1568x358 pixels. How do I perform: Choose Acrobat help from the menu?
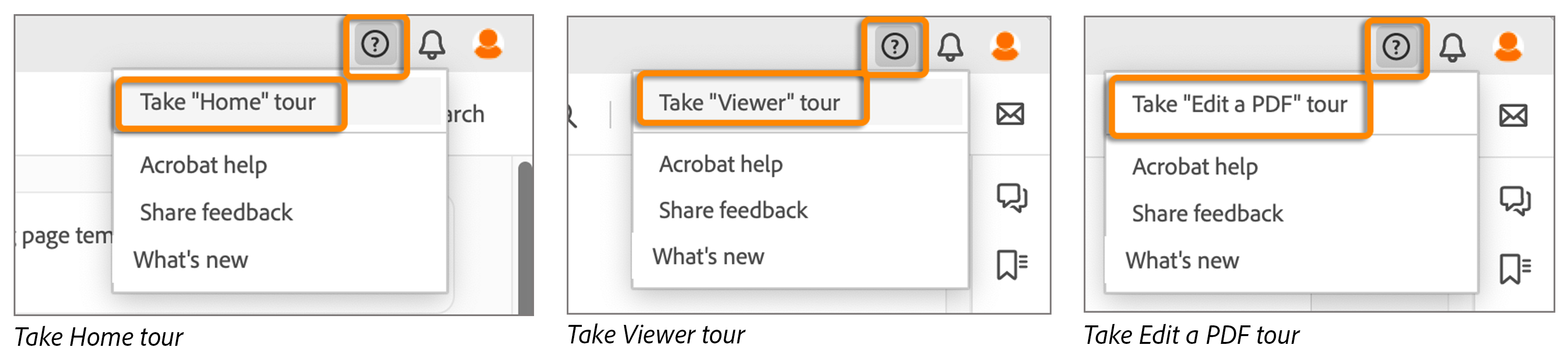203,164
